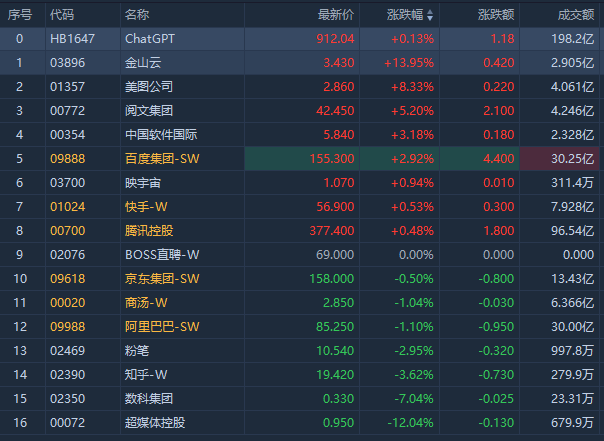Select BOSS直聘-W in the list

(162, 255)
